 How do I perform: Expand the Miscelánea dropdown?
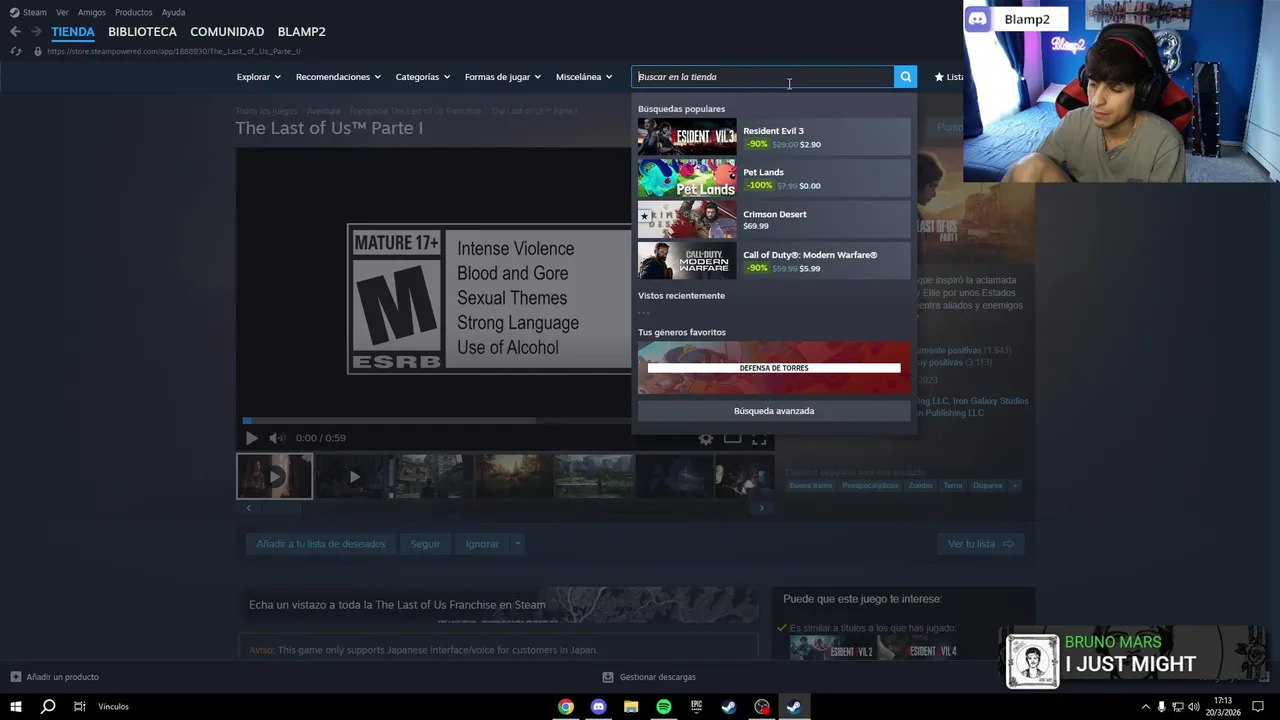click(x=584, y=77)
